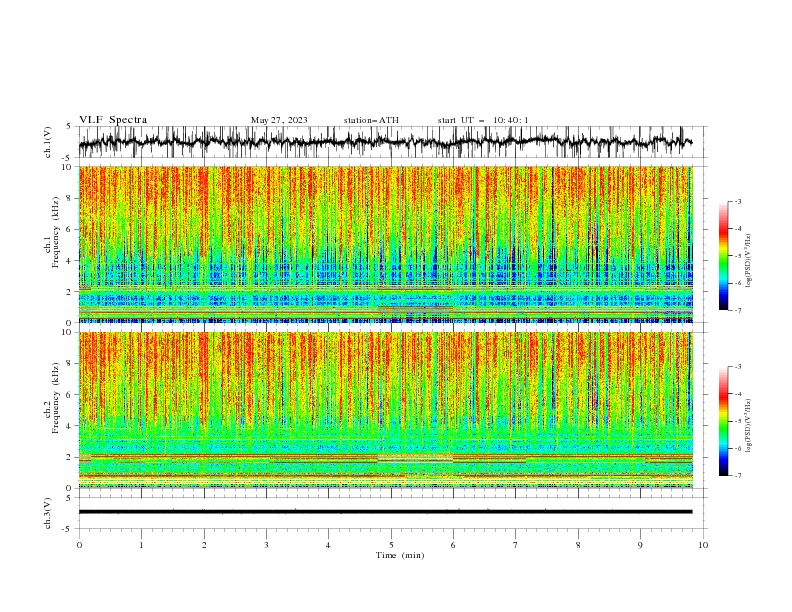Click the "-7" label on ch.2 colorbar
Screen dimensions: 792x612
click(x=738, y=475)
